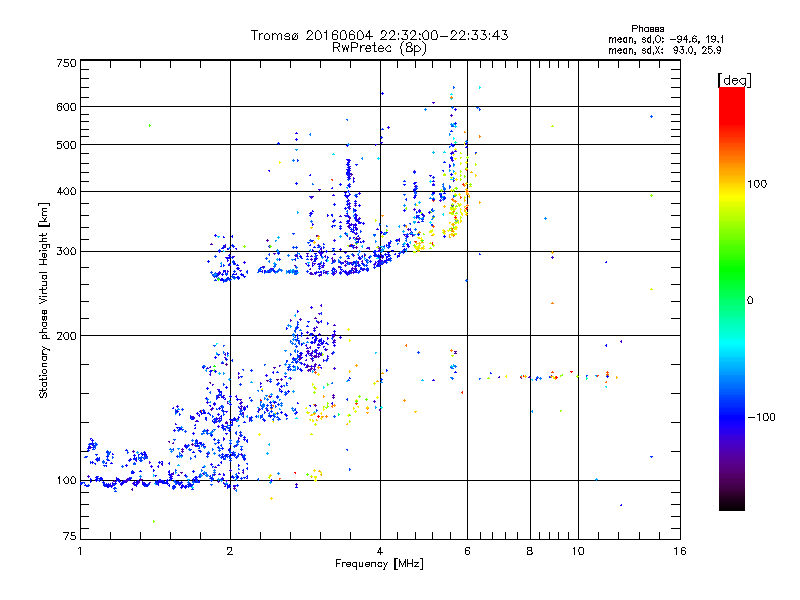The image size is (800, 600).
Task: Click colorbar tick label "0"
Action: pyautogui.click(x=750, y=301)
